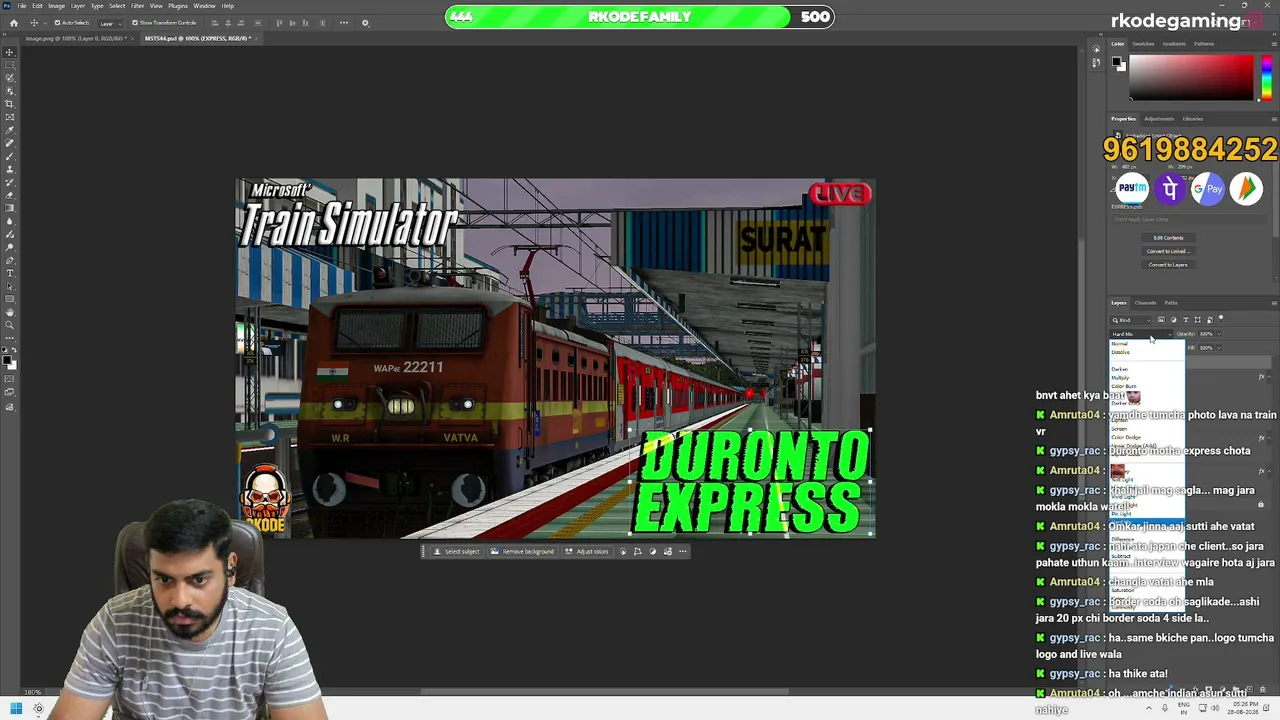The width and height of the screenshot is (1280, 720).
Task: Click Convert to Linked button
Action: point(1168,251)
